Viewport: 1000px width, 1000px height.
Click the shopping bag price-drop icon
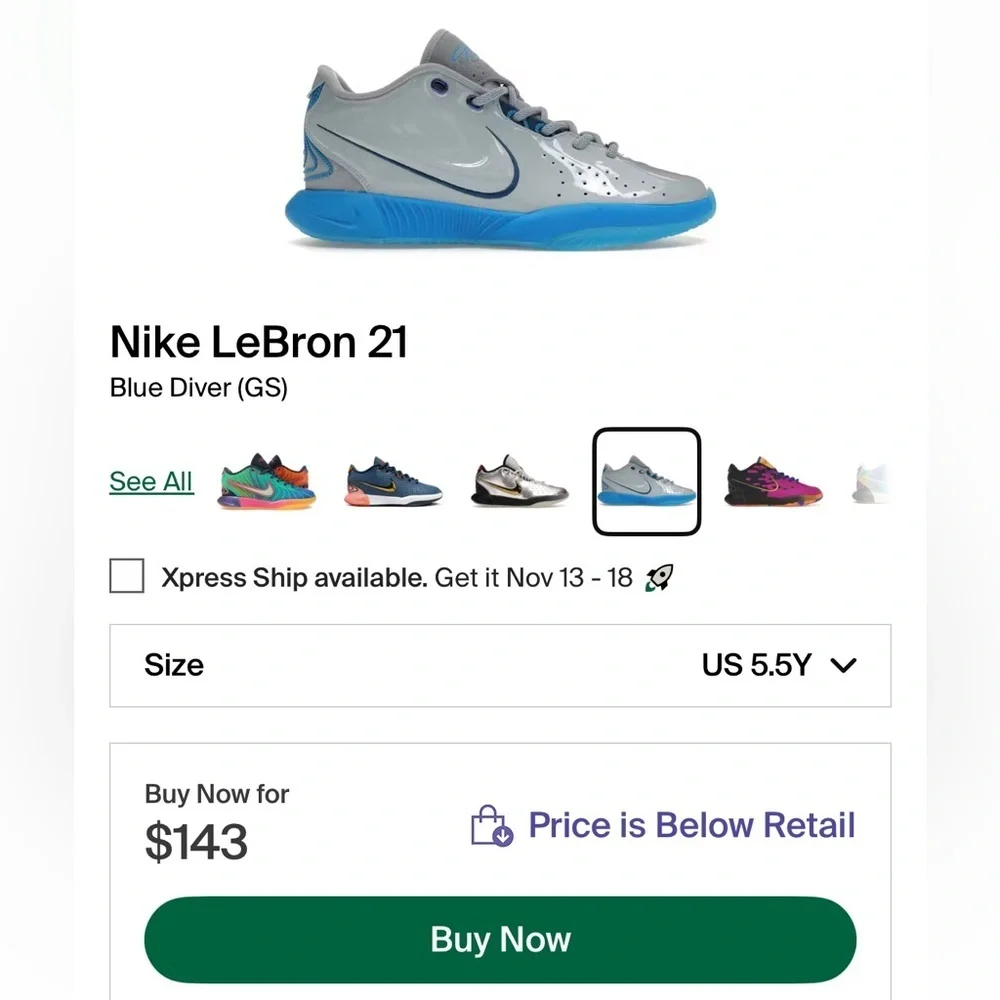(491, 826)
